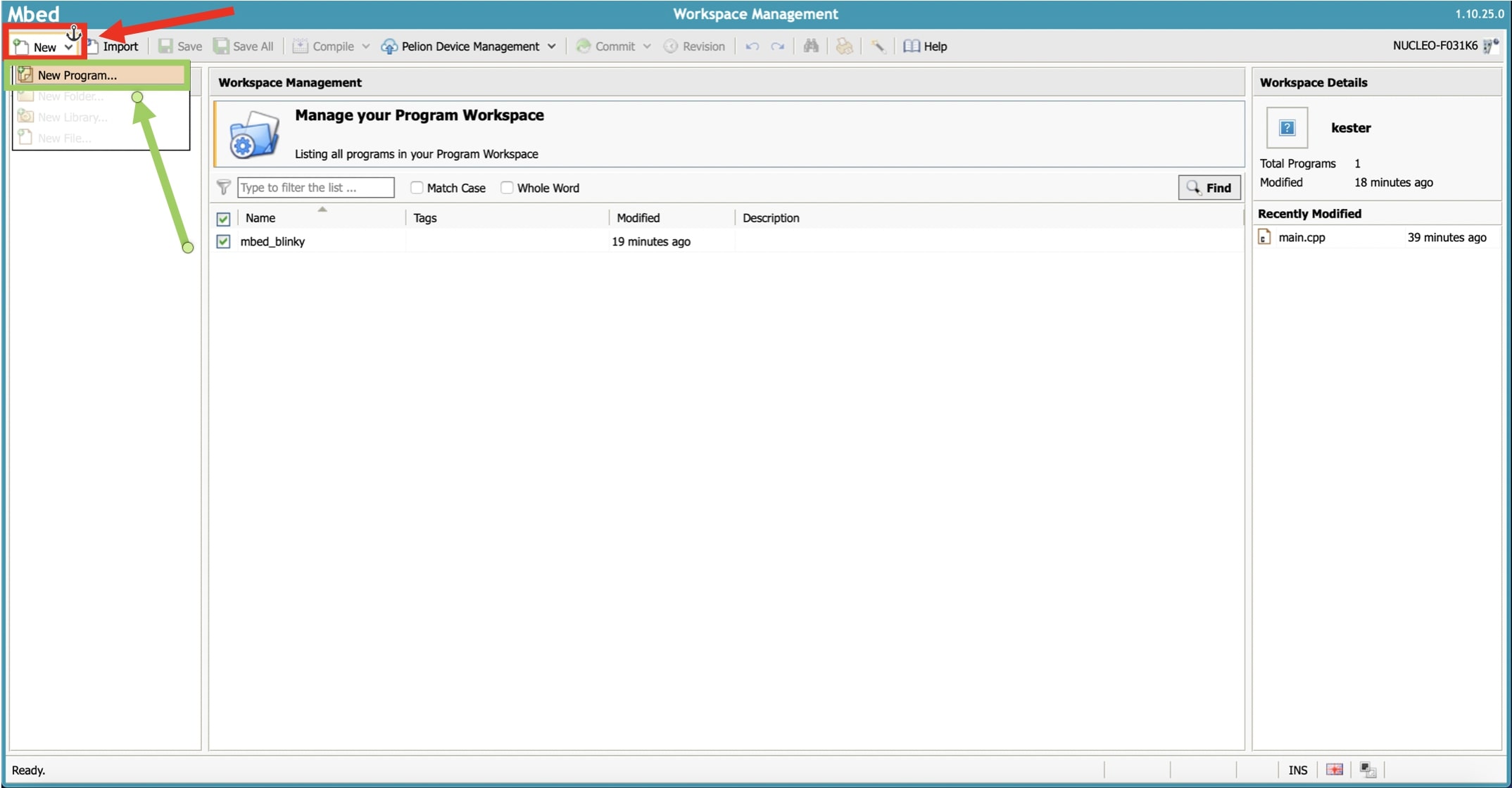The width and height of the screenshot is (1512, 788).
Task: Open the main.cpp file icon in Recently Modified
Action: click(1264, 237)
